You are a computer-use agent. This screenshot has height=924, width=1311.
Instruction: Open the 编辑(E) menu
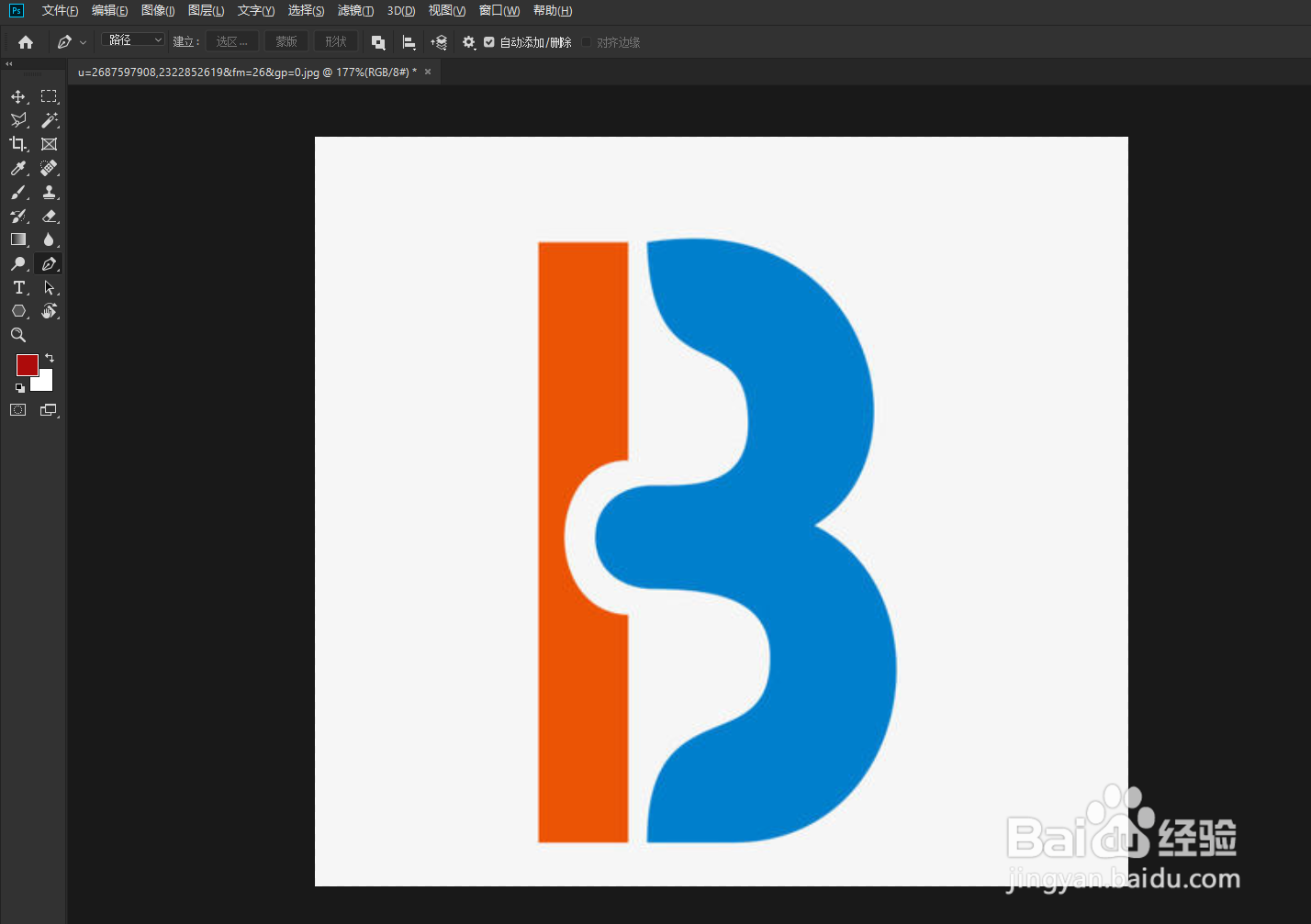109,11
